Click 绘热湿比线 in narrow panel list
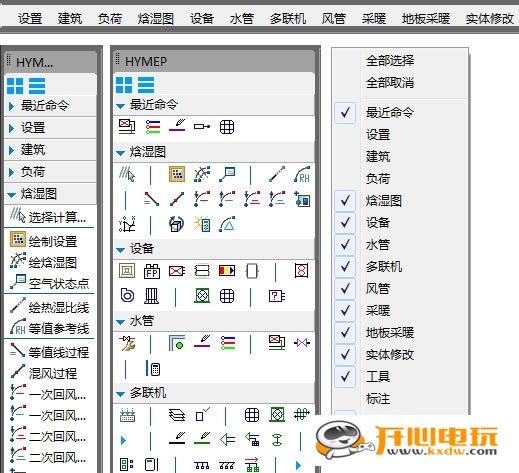This screenshot has height=473, width=519. tap(49, 307)
